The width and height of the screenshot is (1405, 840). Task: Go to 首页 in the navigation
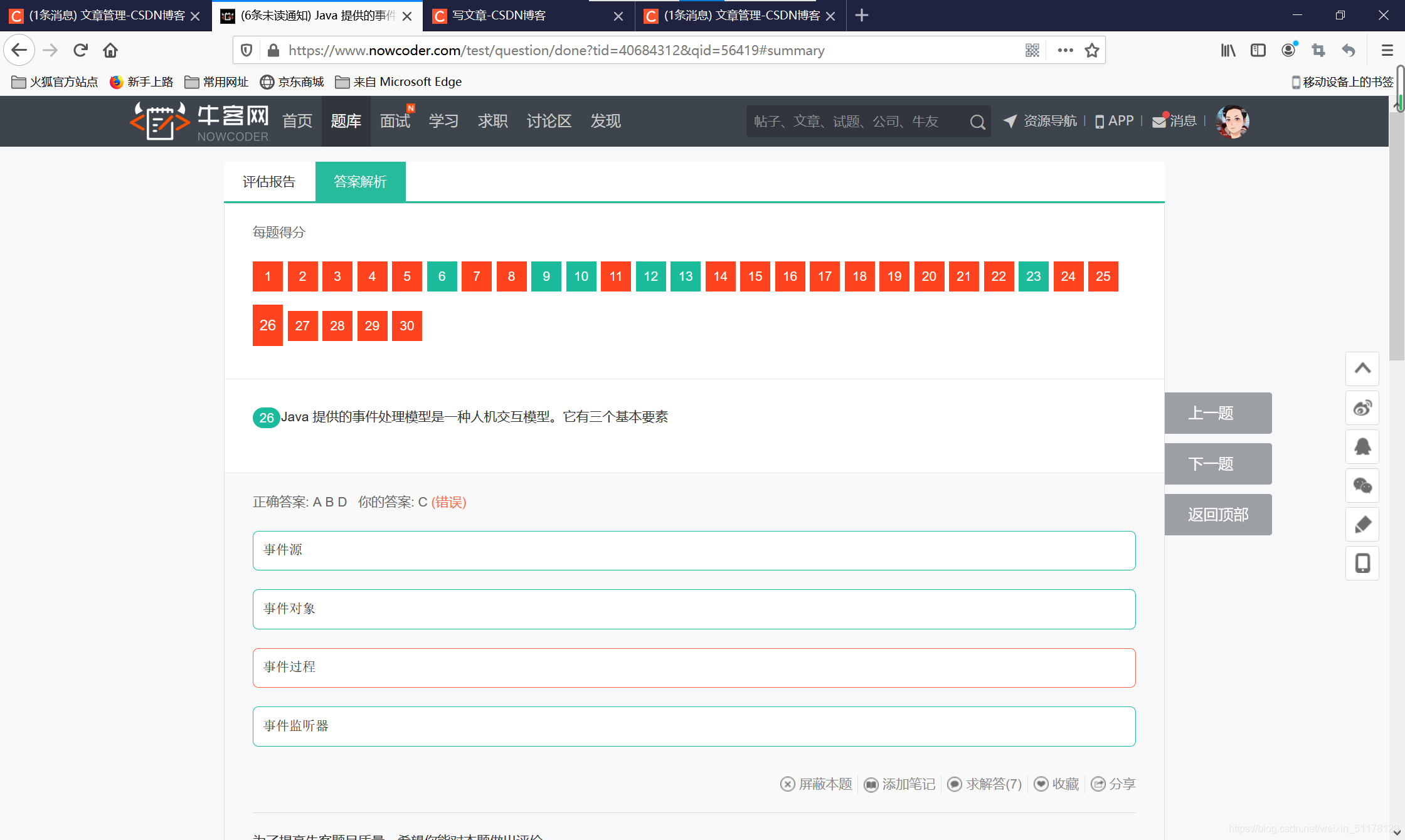[297, 121]
